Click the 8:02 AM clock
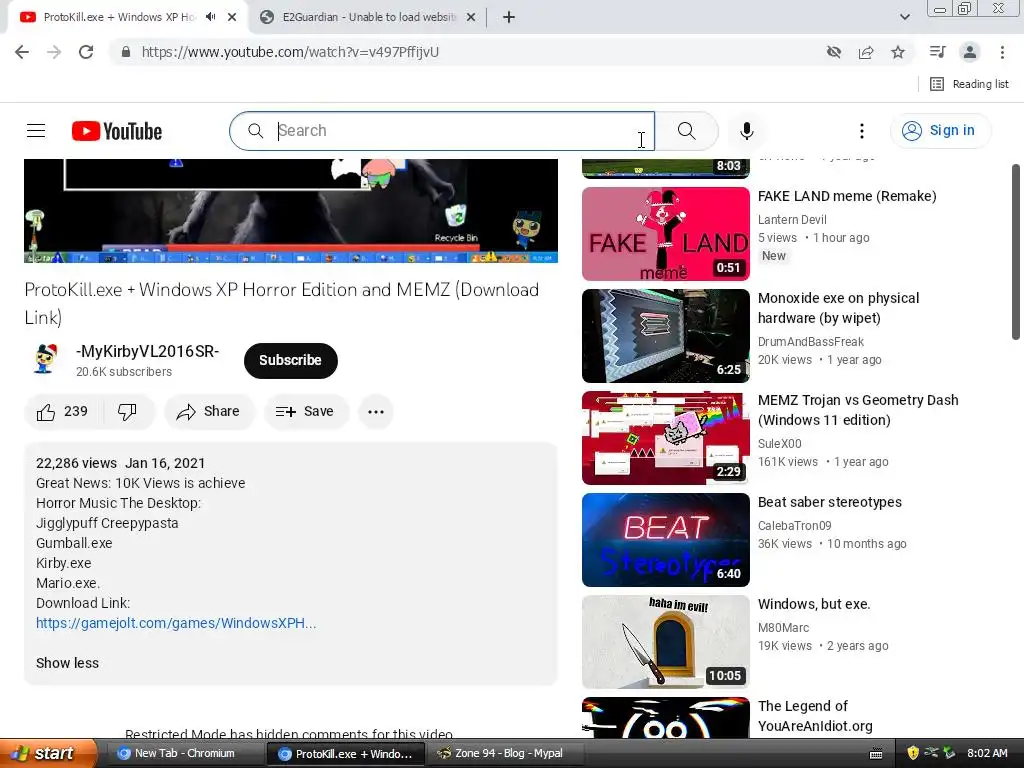 (987, 753)
